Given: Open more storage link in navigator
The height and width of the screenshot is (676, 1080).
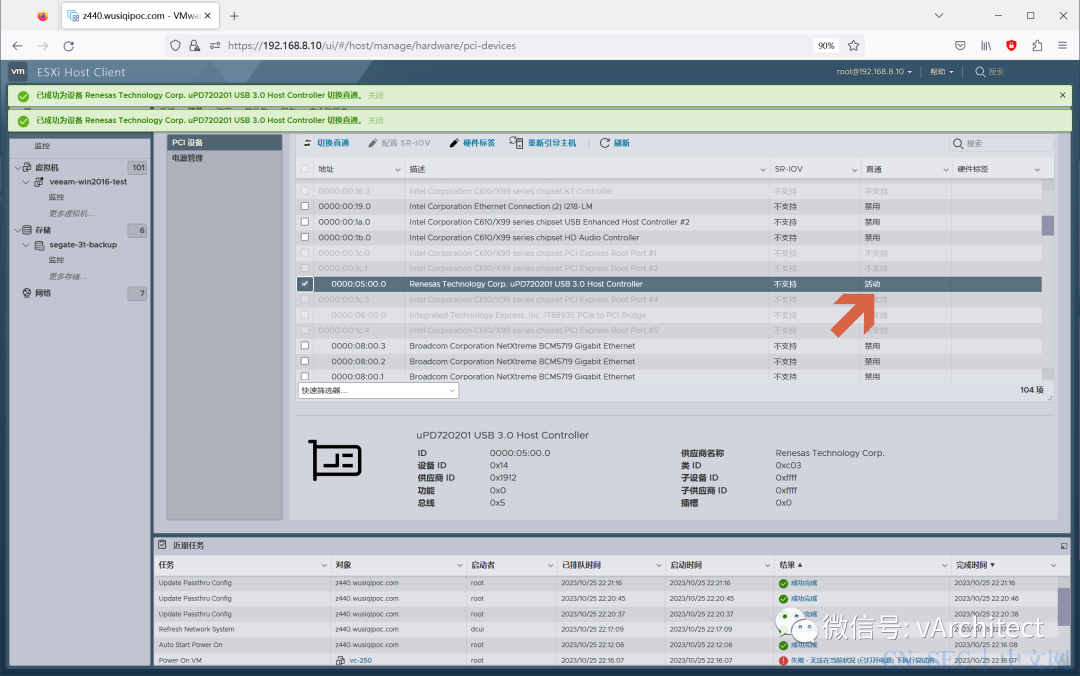Looking at the screenshot, I should click(x=68, y=276).
